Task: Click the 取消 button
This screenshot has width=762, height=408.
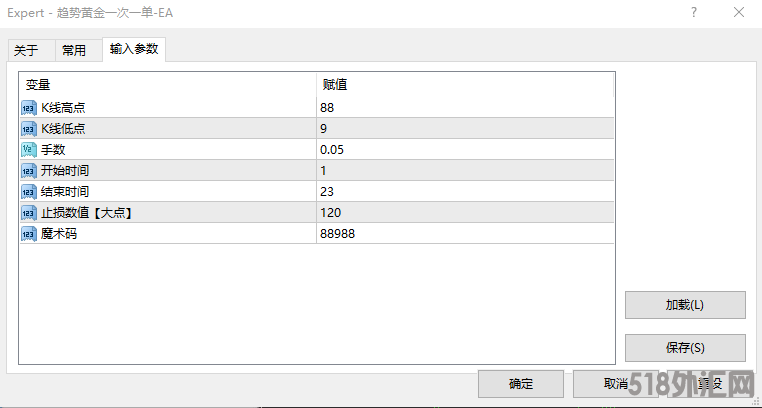Action: tap(615, 384)
